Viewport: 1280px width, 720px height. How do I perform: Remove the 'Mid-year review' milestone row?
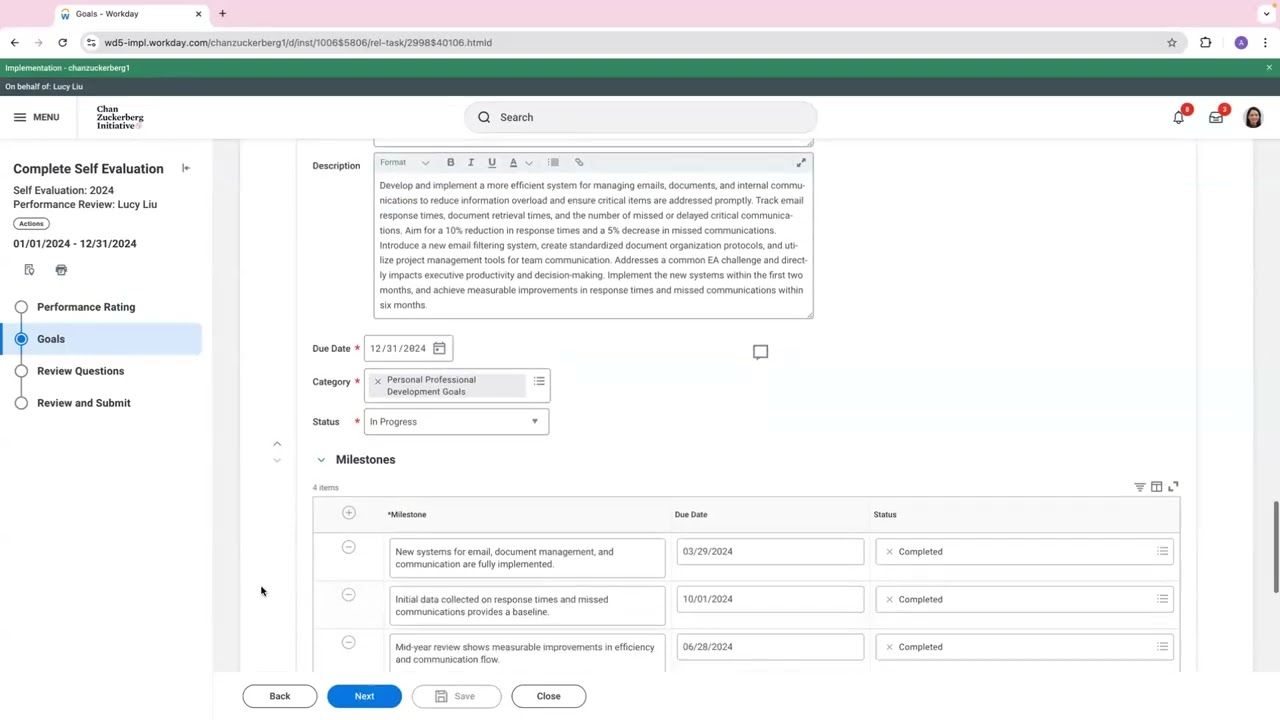click(x=348, y=643)
